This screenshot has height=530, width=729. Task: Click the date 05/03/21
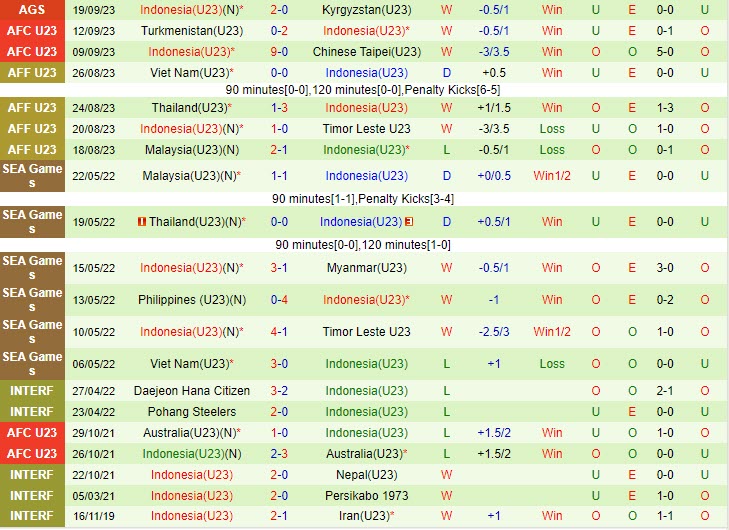coord(93,496)
